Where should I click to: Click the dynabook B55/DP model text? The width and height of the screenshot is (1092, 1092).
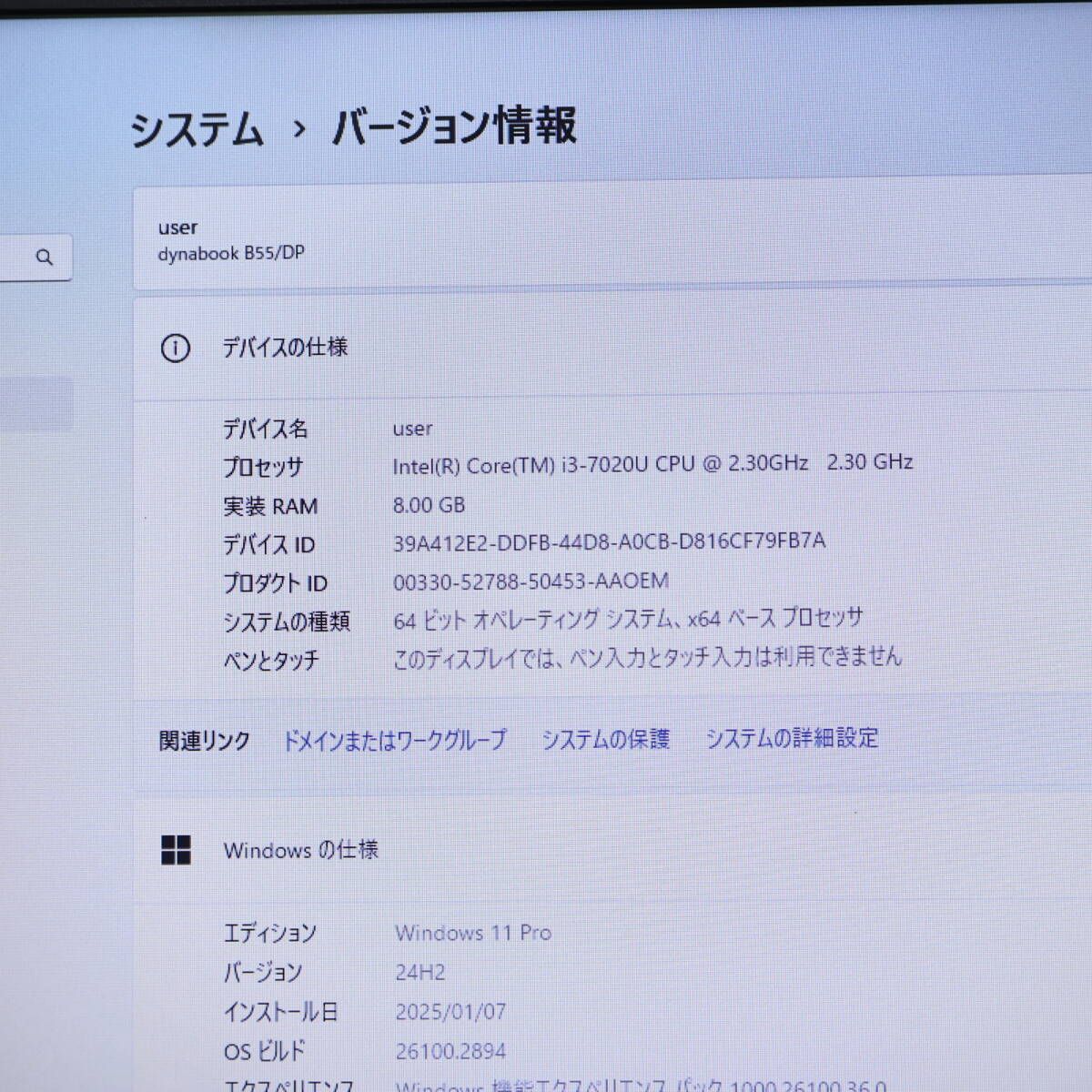tap(231, 254)
